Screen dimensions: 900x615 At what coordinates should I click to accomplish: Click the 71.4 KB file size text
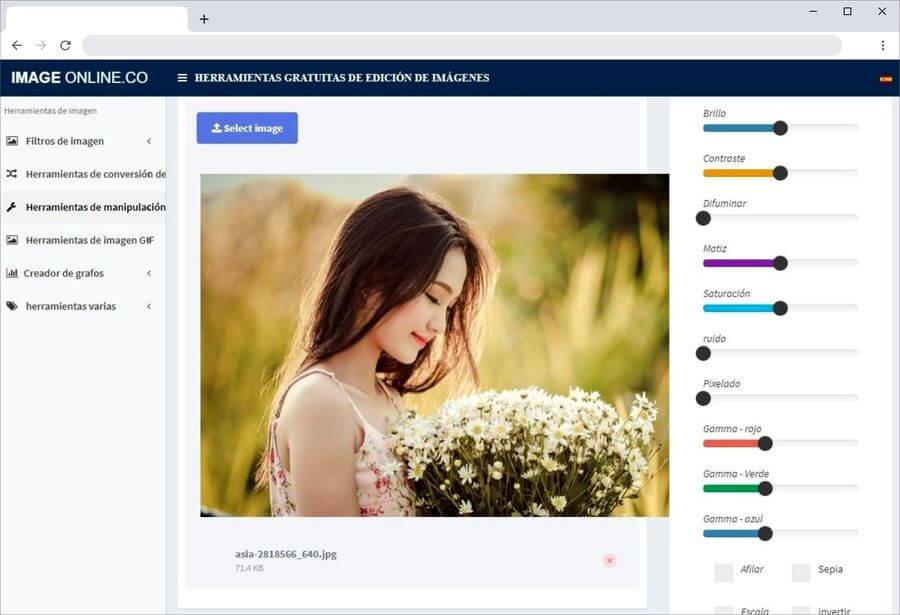[249, 568]
